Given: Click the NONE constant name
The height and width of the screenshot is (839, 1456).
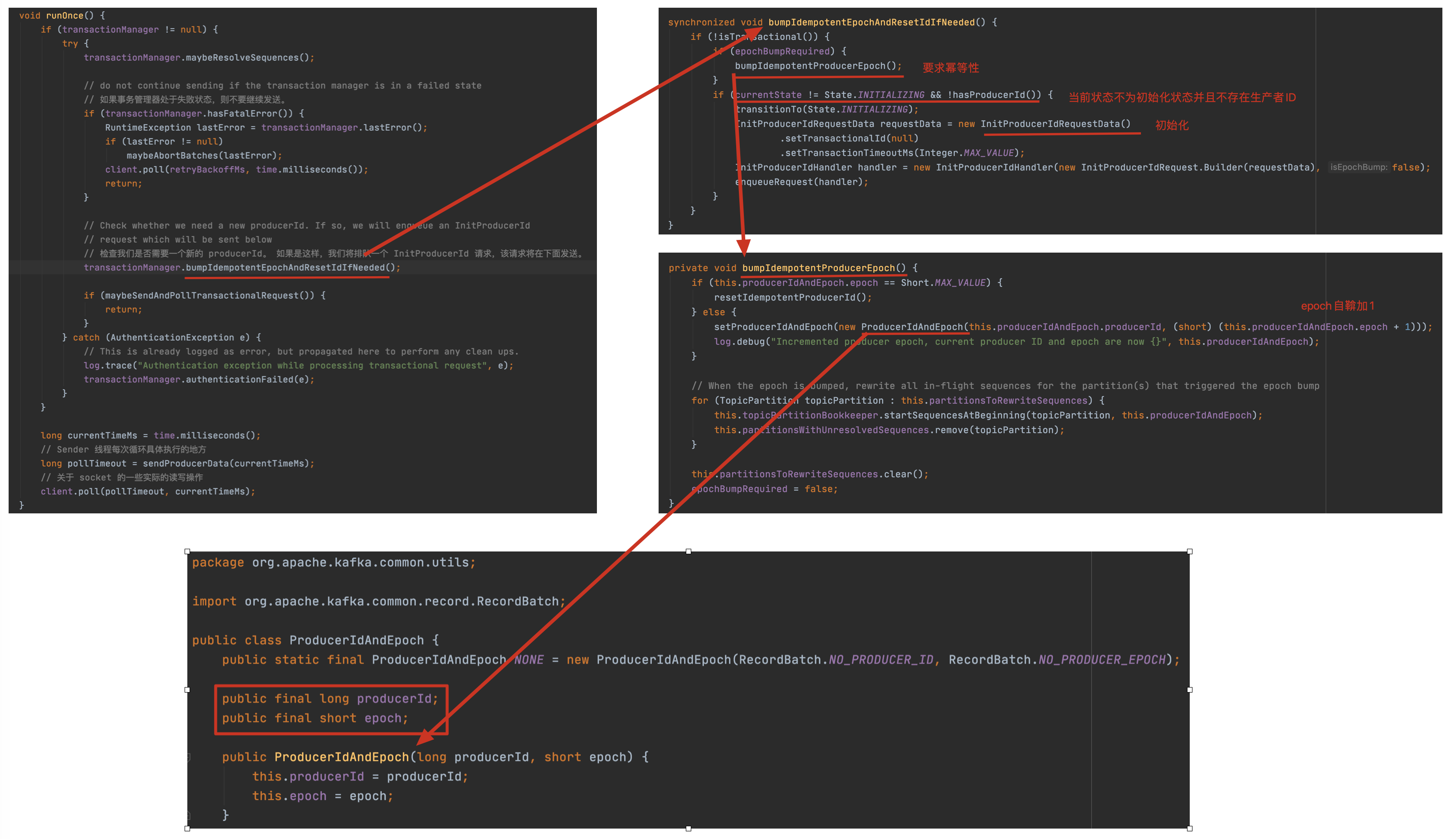Looking at the screenshot, I should pos(528,660).
